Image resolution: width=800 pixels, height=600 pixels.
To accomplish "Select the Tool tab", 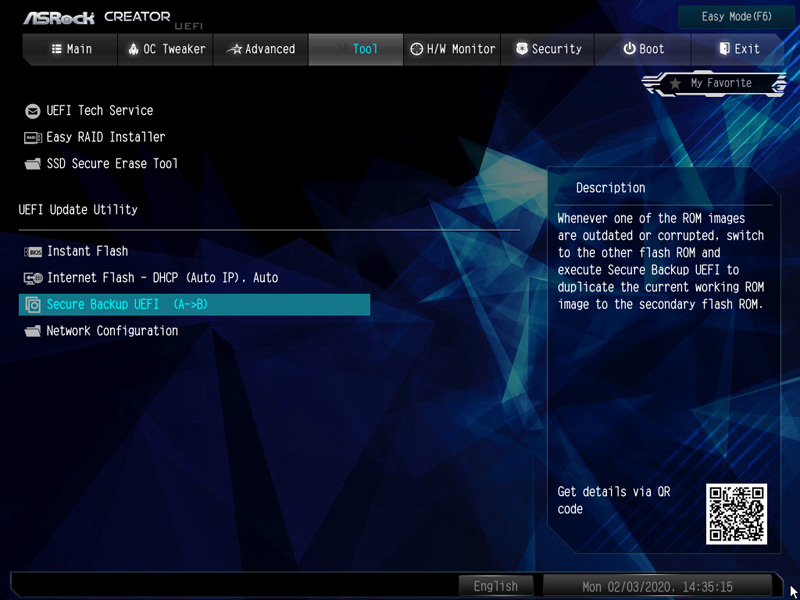I will pyautogui.click(x=356, y=49).
